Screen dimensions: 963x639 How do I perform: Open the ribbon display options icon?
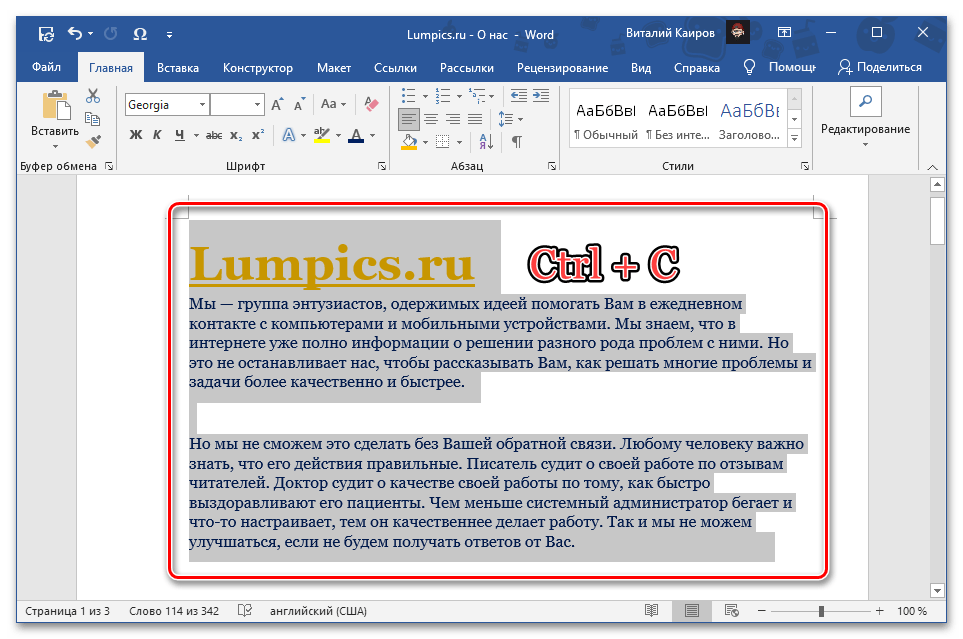tap(784, 32)
